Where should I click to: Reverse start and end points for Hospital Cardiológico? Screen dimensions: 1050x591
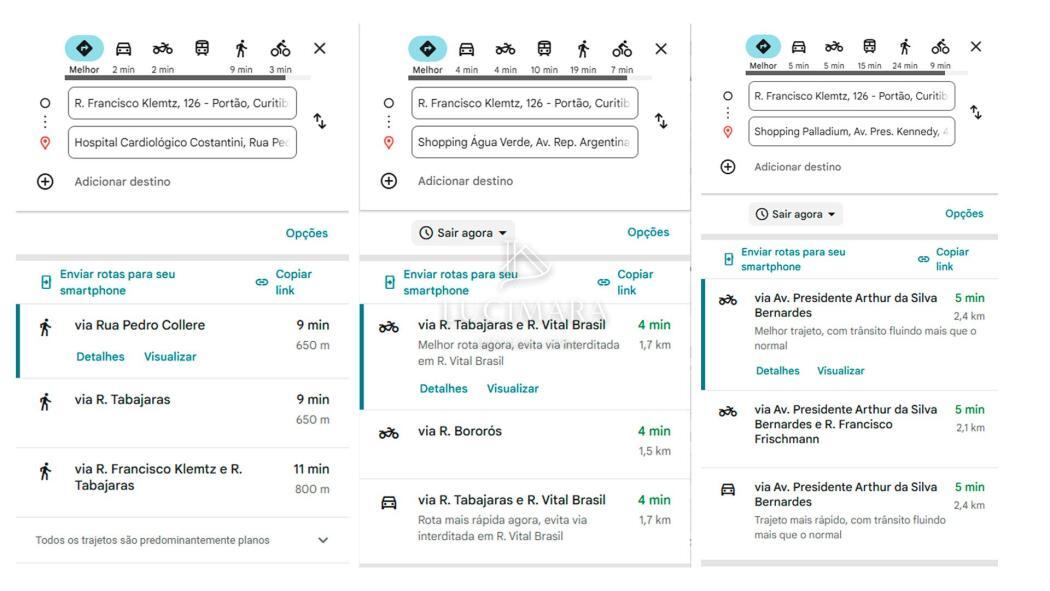click(319, 121)
